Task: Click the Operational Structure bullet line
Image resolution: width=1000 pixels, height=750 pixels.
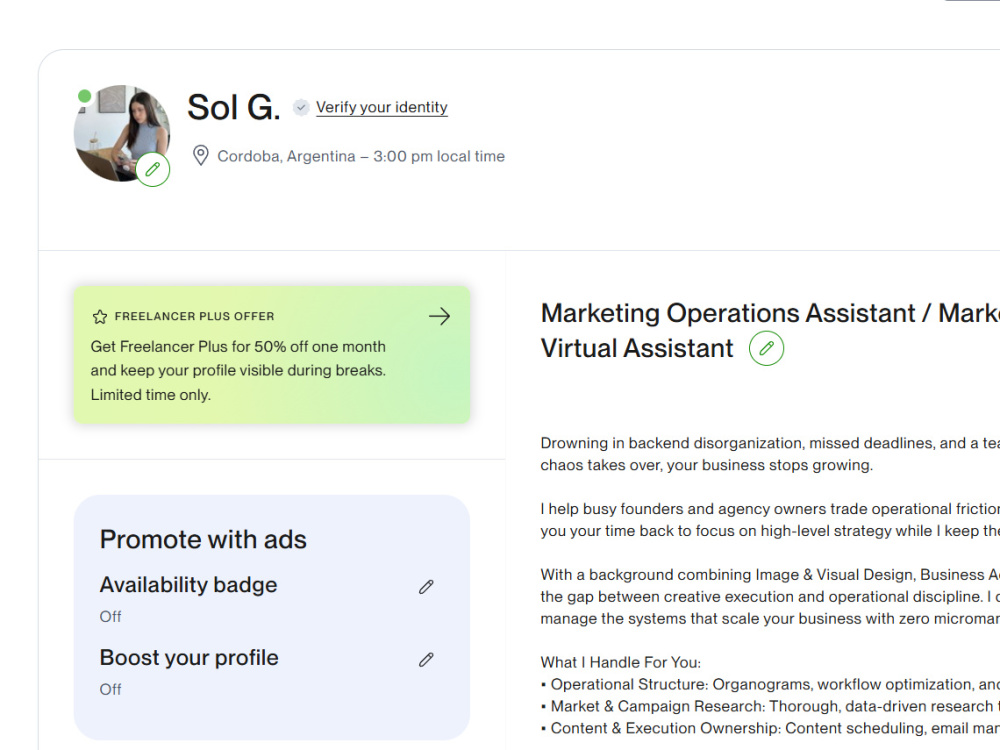Action: point(770,684)
